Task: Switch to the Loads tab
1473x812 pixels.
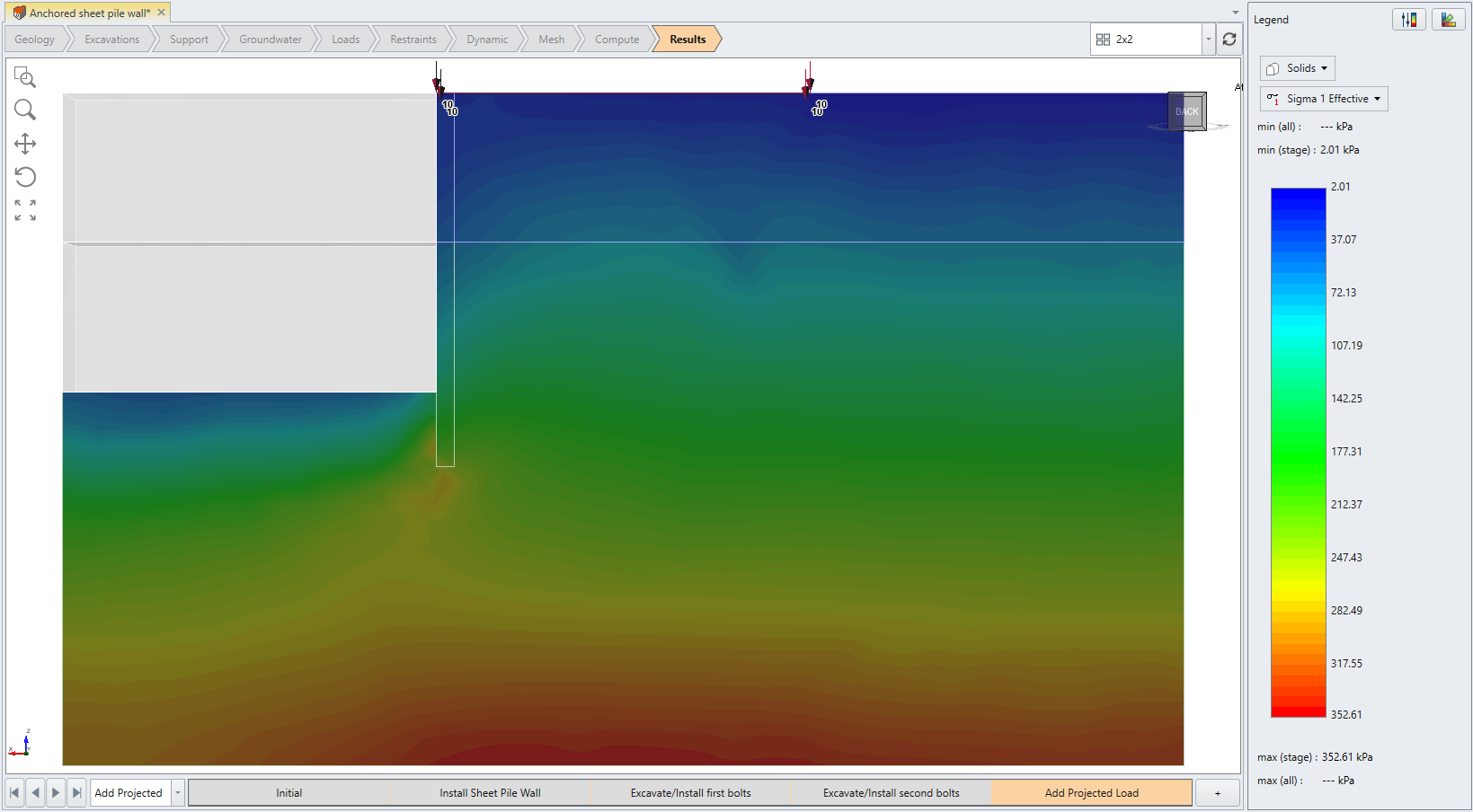Action: 345,40
